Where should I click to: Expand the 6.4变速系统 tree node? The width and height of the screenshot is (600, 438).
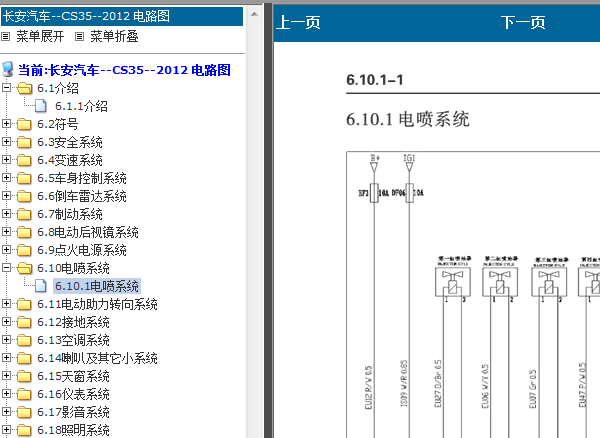(6, 159)
